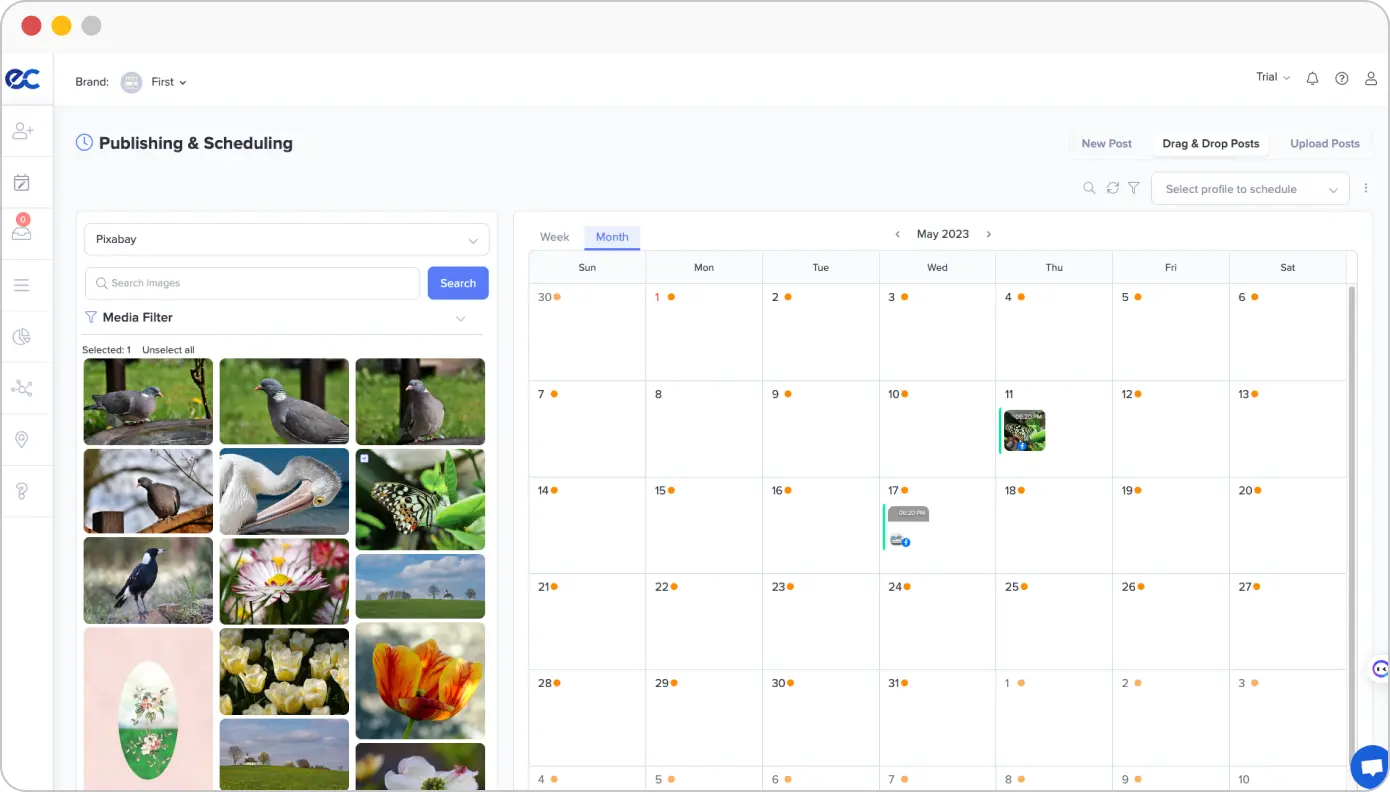Open the add-user icon at sidebar top
The height and width of the screenshot is (792, 1390).
(27, 130)
